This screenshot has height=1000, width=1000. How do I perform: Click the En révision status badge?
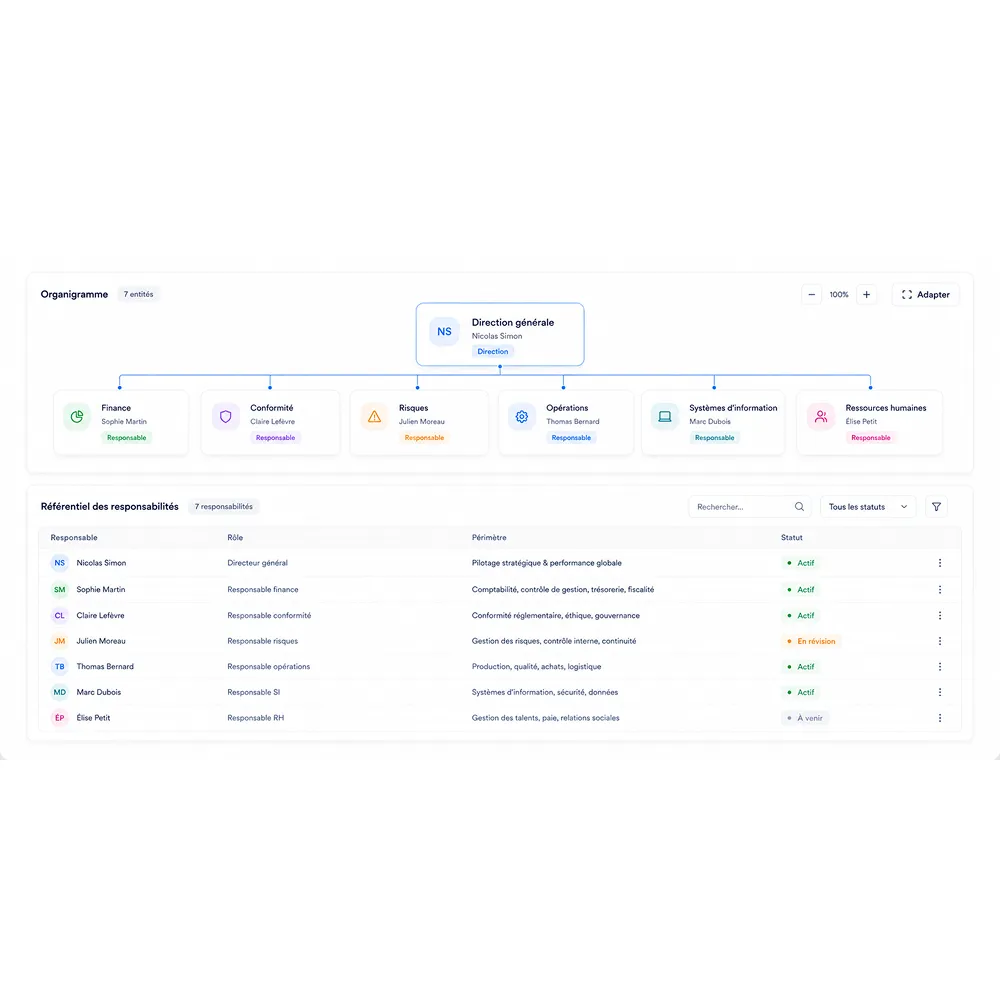811,641
